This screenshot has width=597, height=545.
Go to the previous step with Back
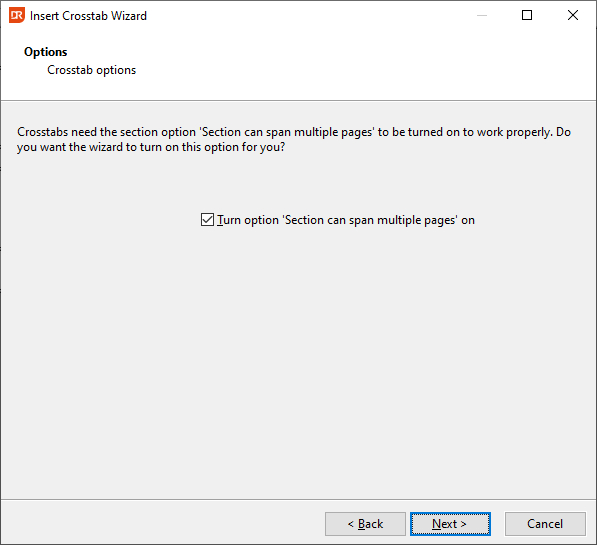365,524
